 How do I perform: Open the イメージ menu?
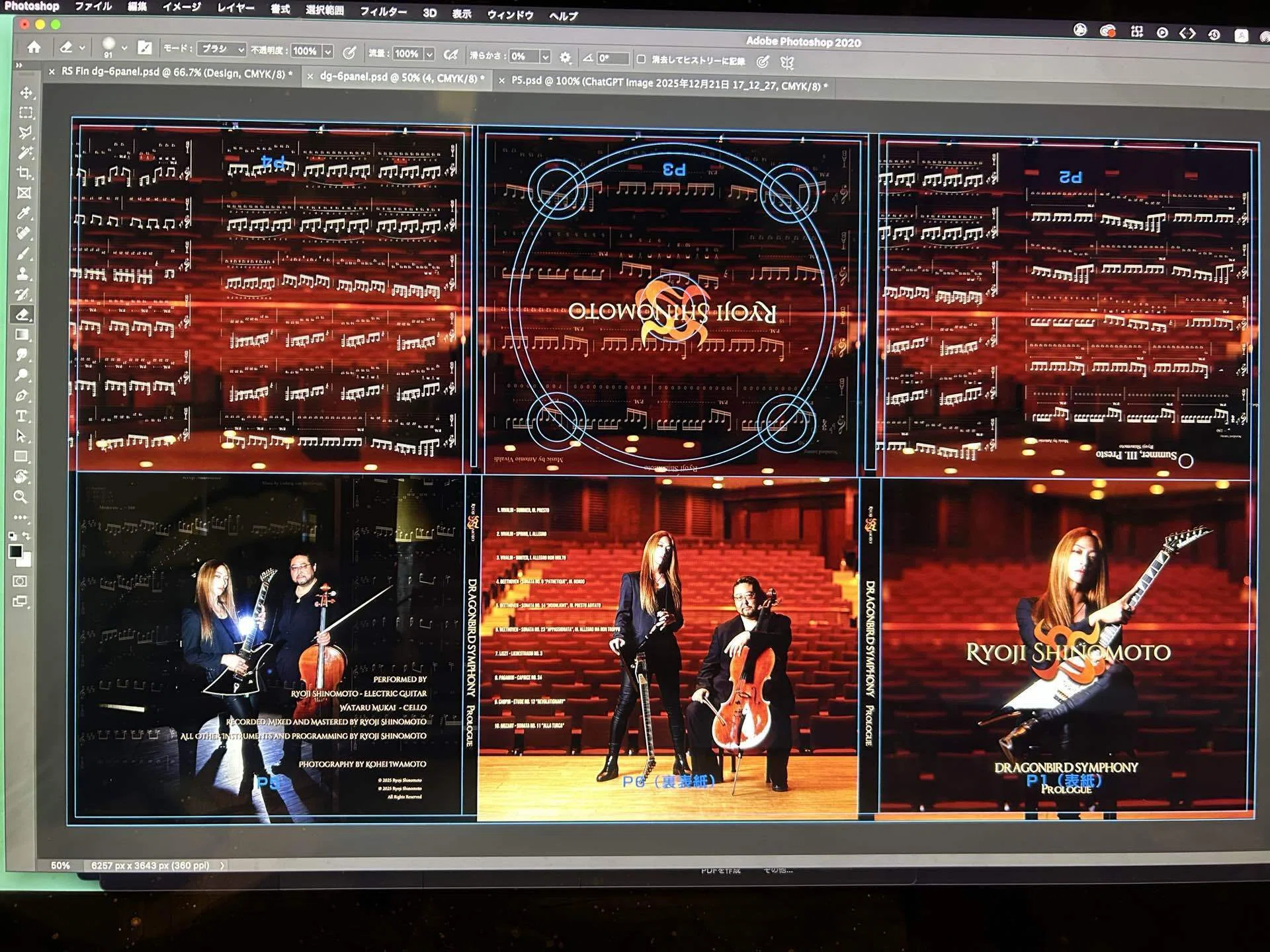coord(181,7)
